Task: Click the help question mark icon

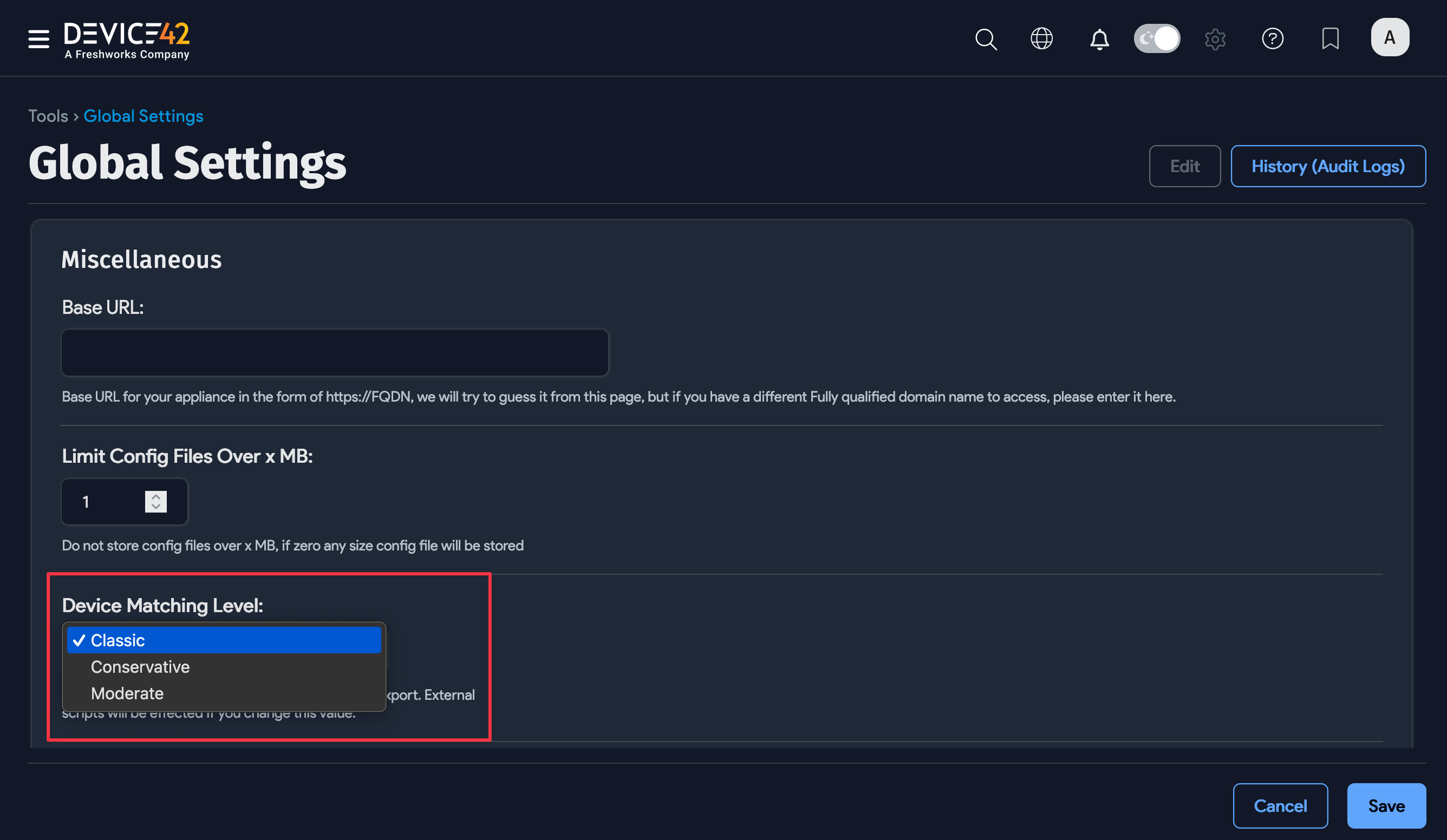Action: 1272,39
